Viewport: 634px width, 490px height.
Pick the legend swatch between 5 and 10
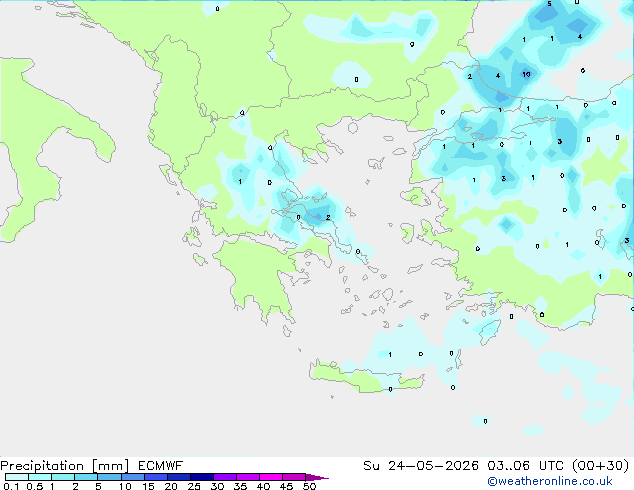(109, 477)
